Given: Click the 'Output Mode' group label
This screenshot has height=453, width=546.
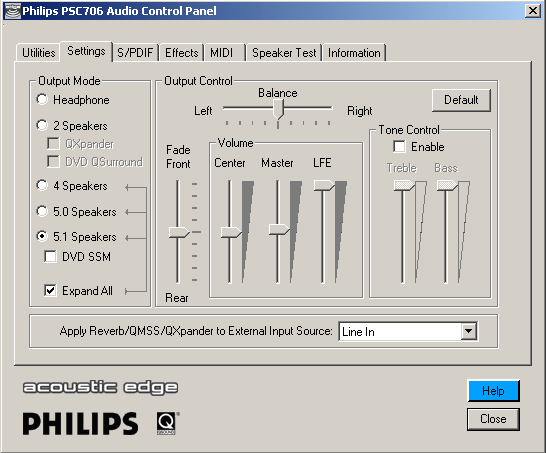Looking at the screenshot, I should [x=69, y=81].
